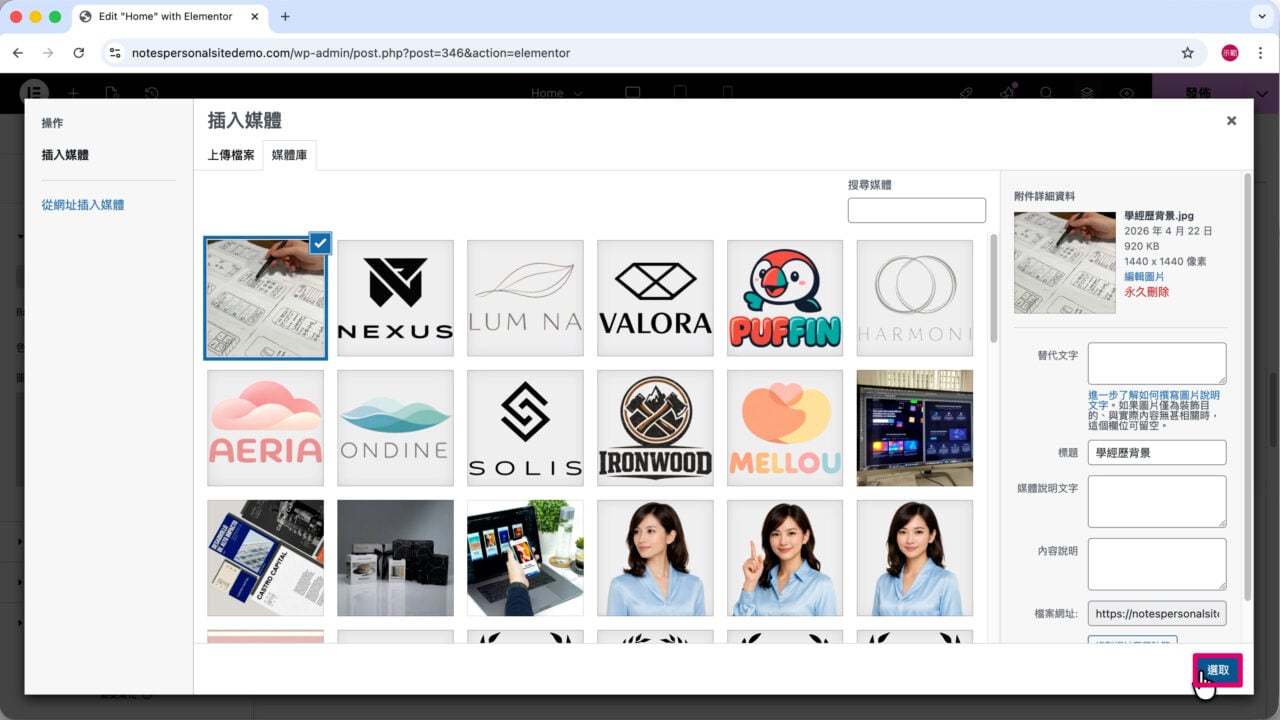Go back in browser history
The height and width of the screenshot is (720, 1280).
point(18,53)
